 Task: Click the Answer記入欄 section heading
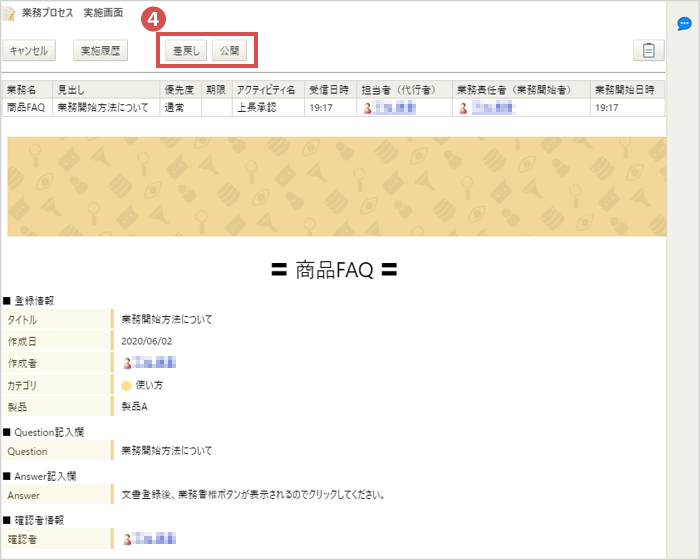[40, 476]
